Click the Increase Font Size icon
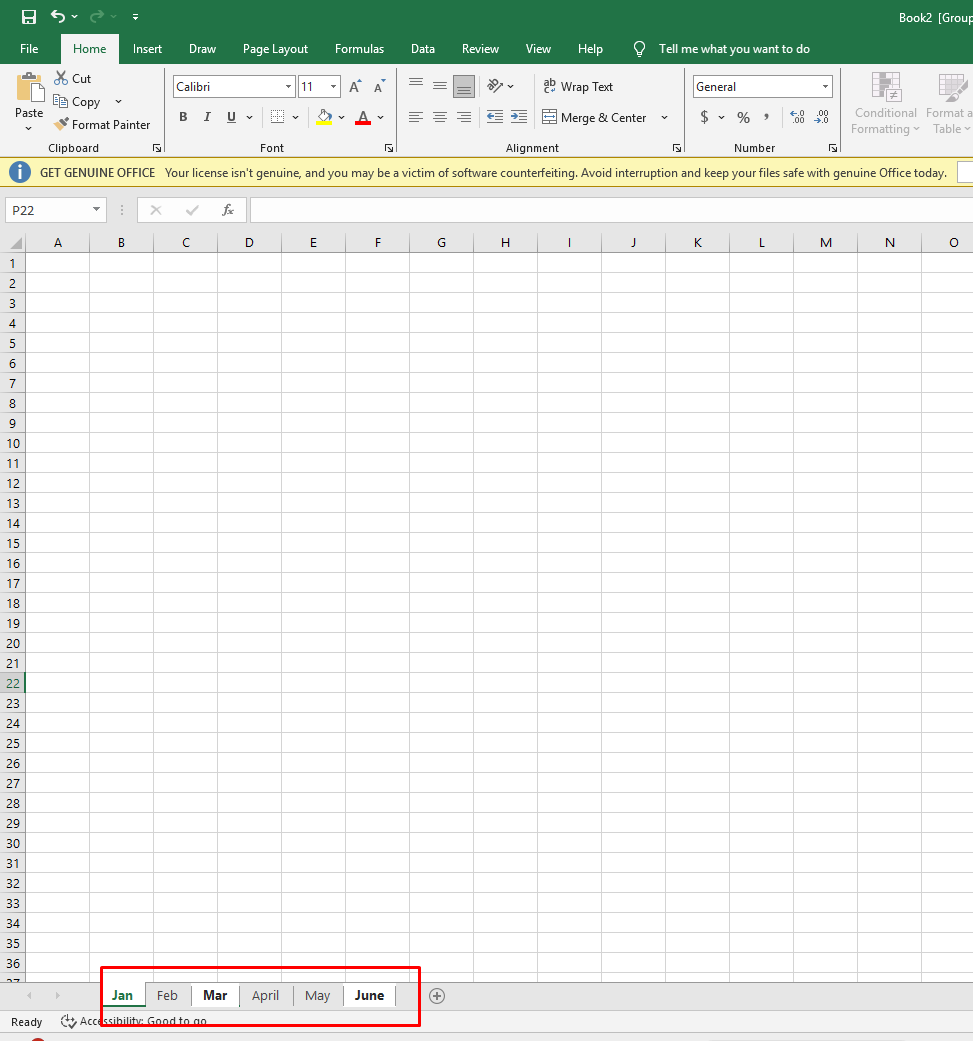Image resolution: width=973 pixels, height=1041 pixels. click(355, 87)
